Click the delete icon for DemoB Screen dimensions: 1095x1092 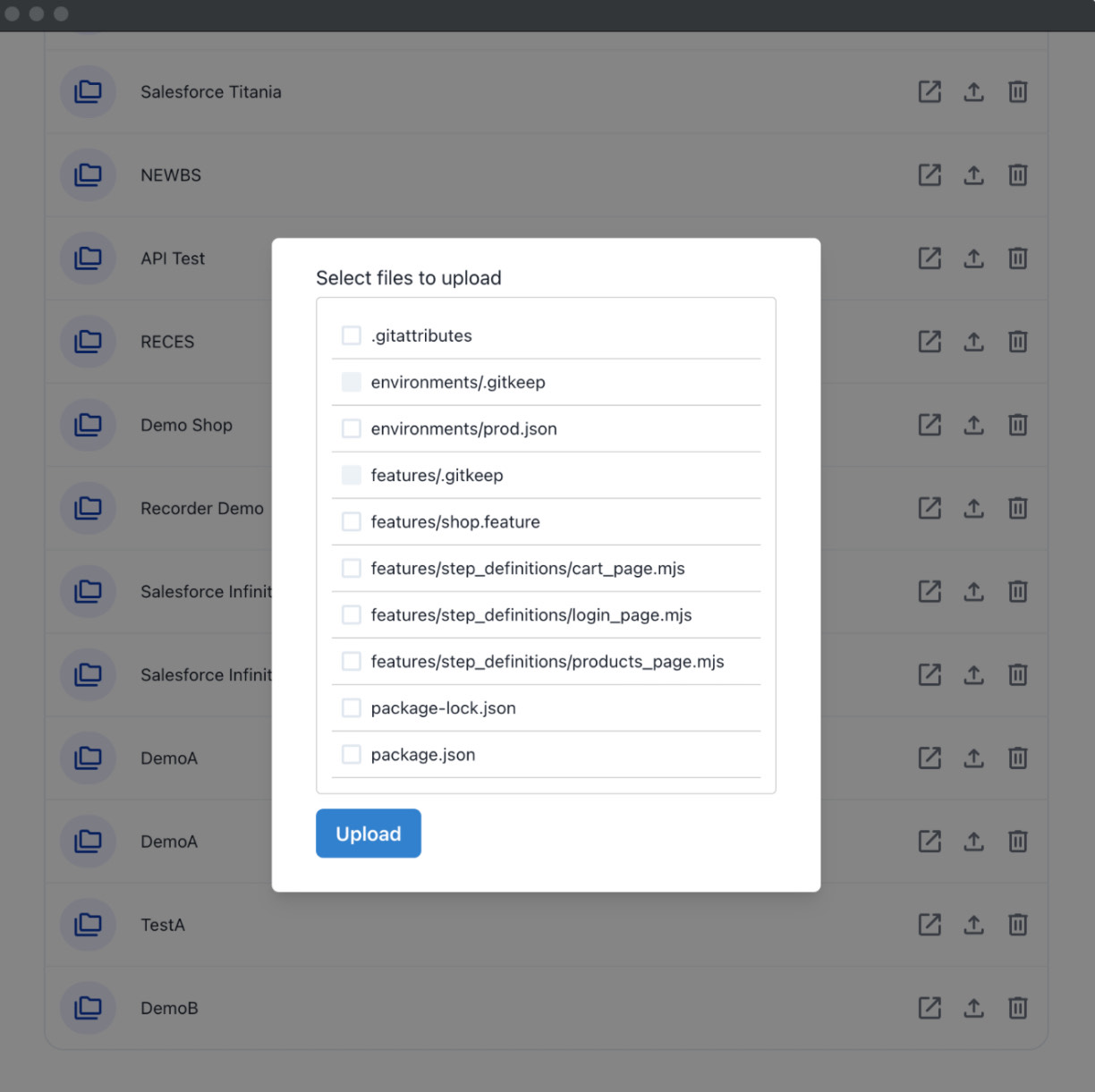point(1017,1008)
